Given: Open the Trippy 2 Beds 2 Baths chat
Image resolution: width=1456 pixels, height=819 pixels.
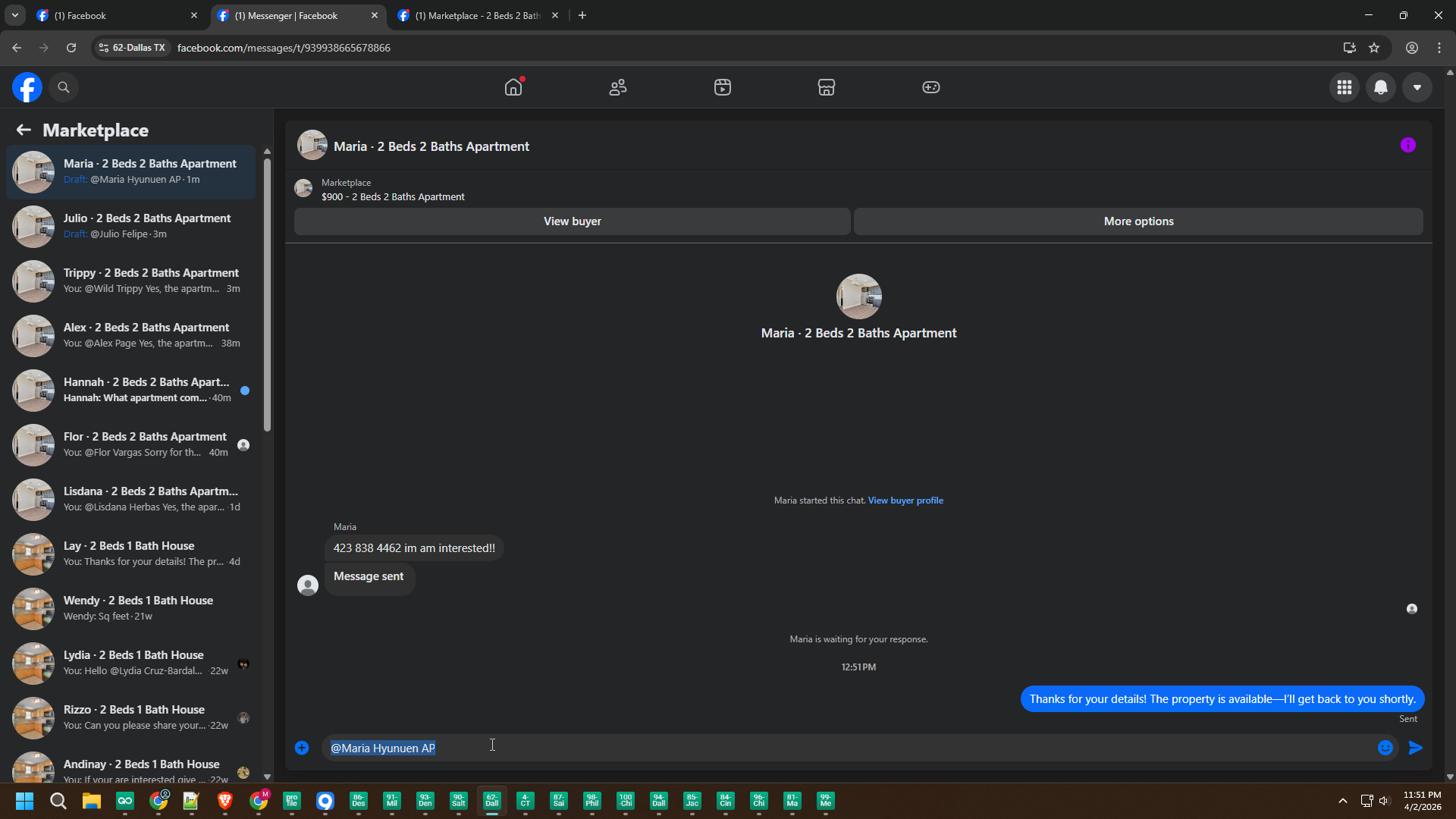Looking at the screenshot, I should click(x=131, y=281).
